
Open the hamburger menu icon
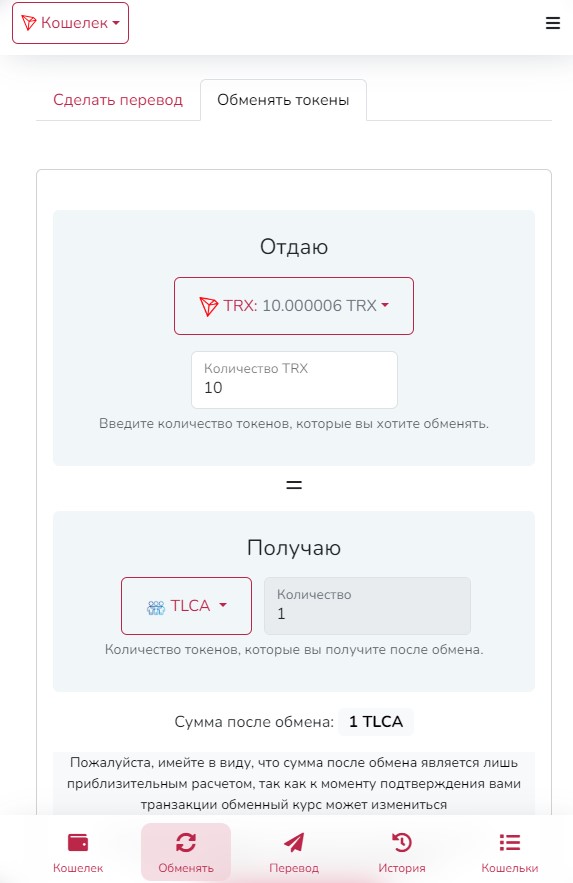553,23
